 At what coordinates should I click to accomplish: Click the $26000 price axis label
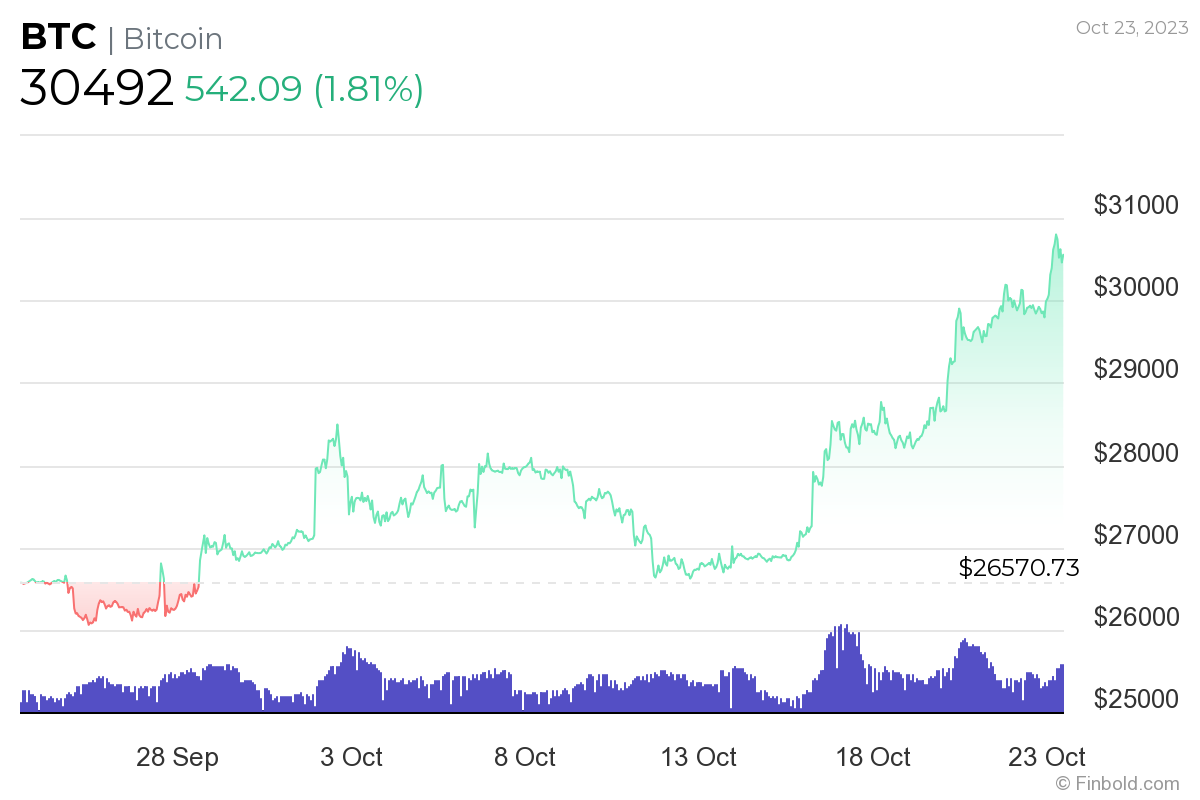click(1137, 616)
